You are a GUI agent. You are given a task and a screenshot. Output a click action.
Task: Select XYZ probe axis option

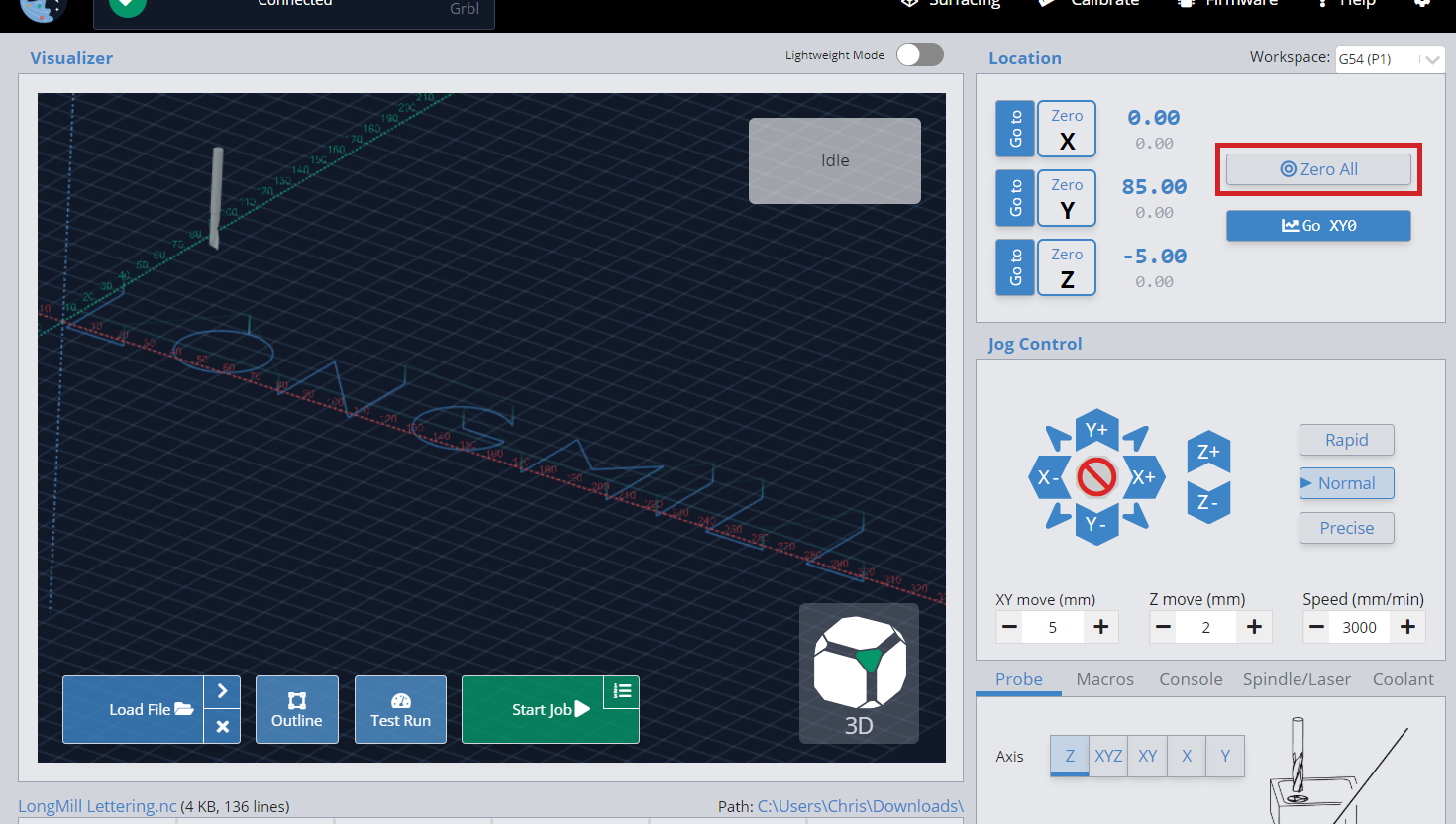(x=1108, y=756)
